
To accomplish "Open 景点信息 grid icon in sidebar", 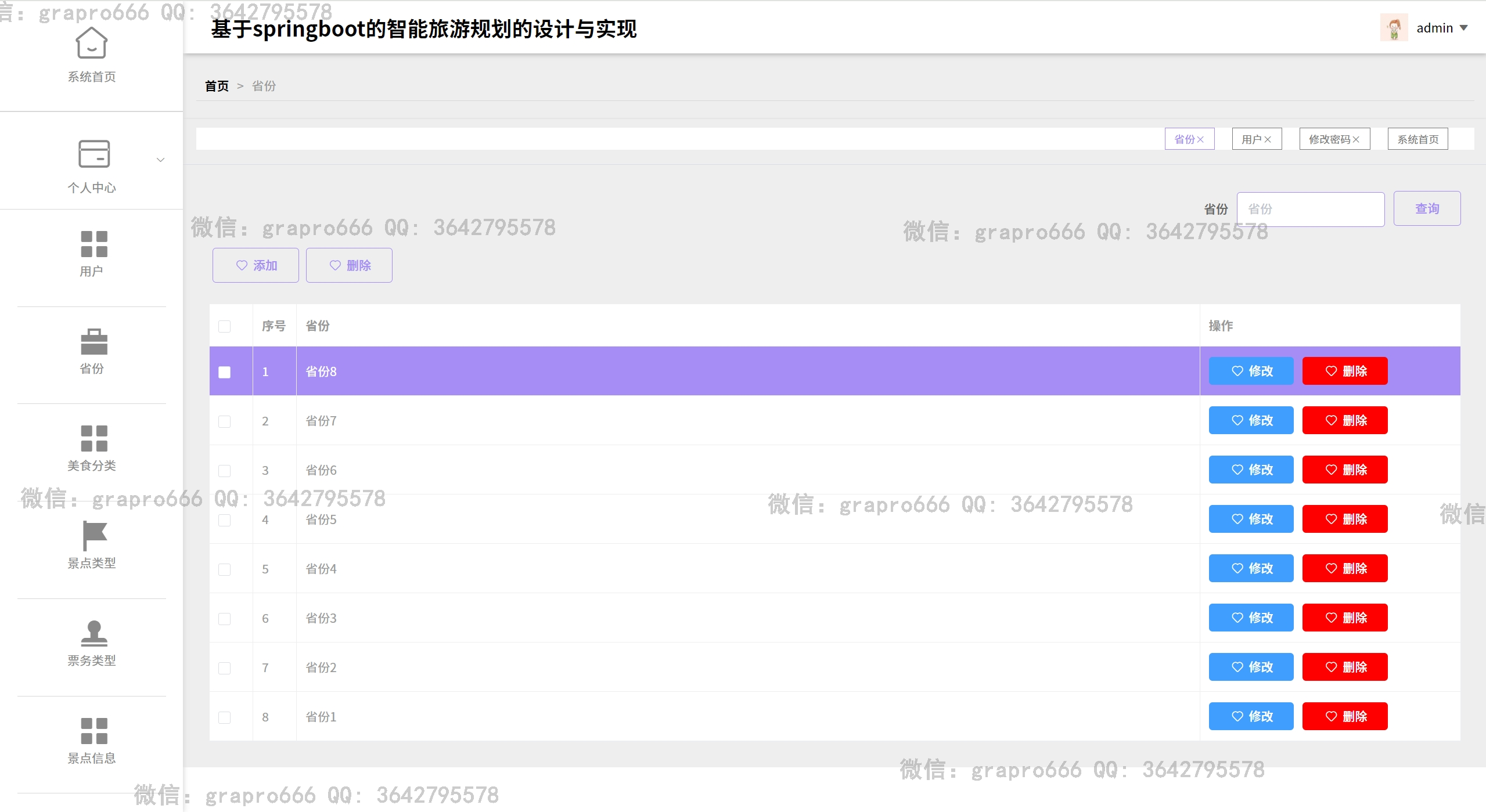I will coord(93,731).
